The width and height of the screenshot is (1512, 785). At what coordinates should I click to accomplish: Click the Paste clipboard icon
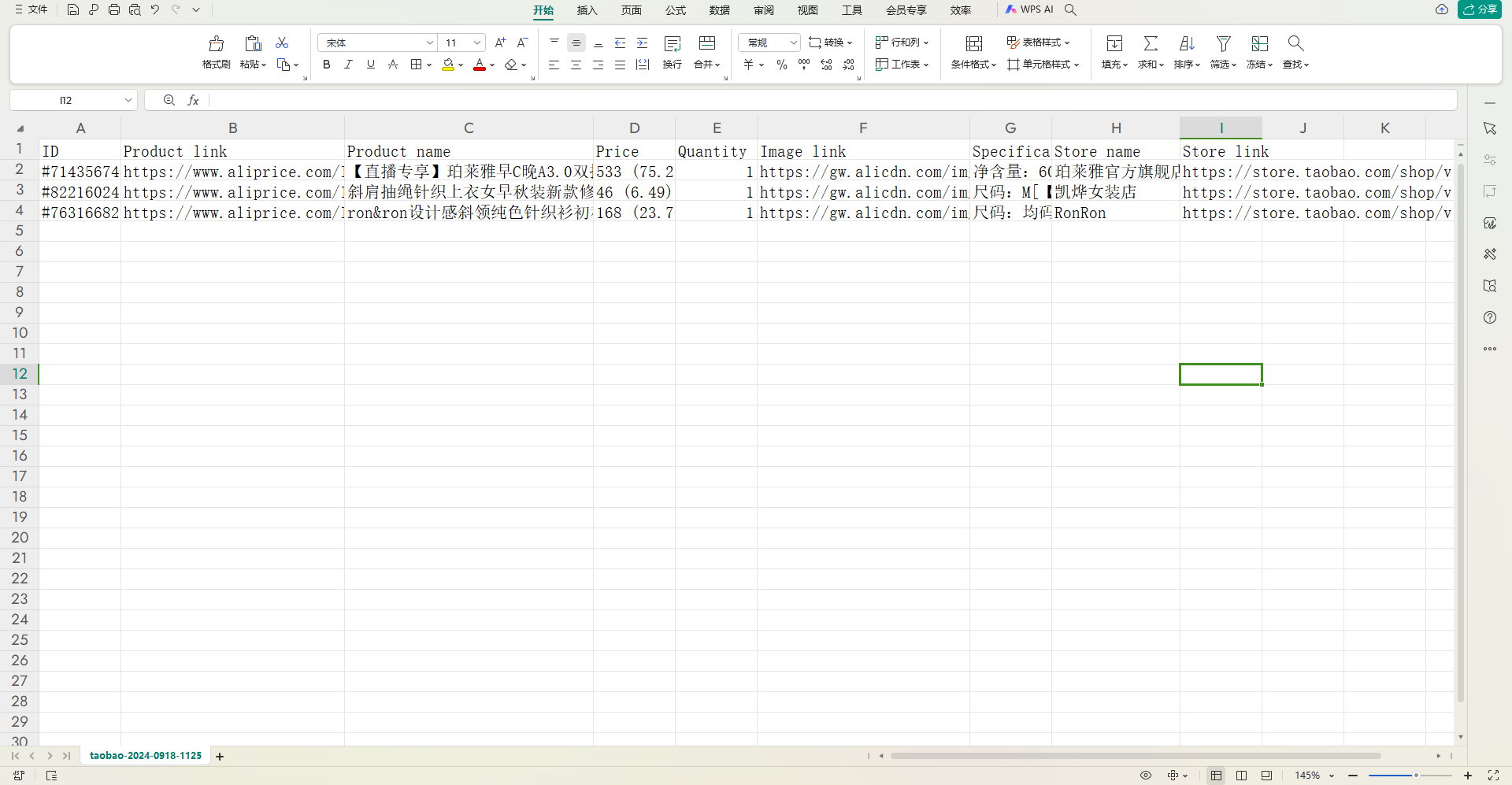[253, 43]
